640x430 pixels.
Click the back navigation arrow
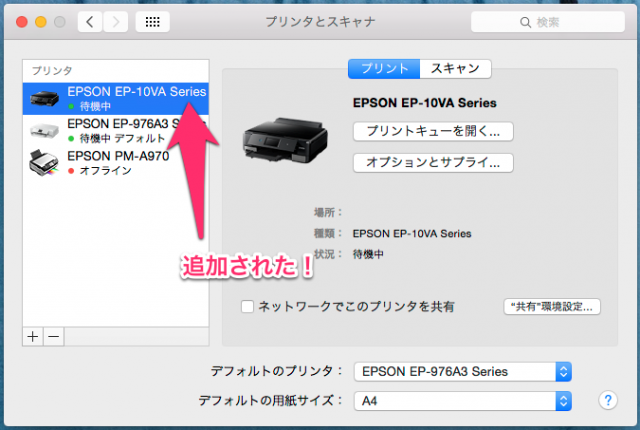tap(91, 21)
